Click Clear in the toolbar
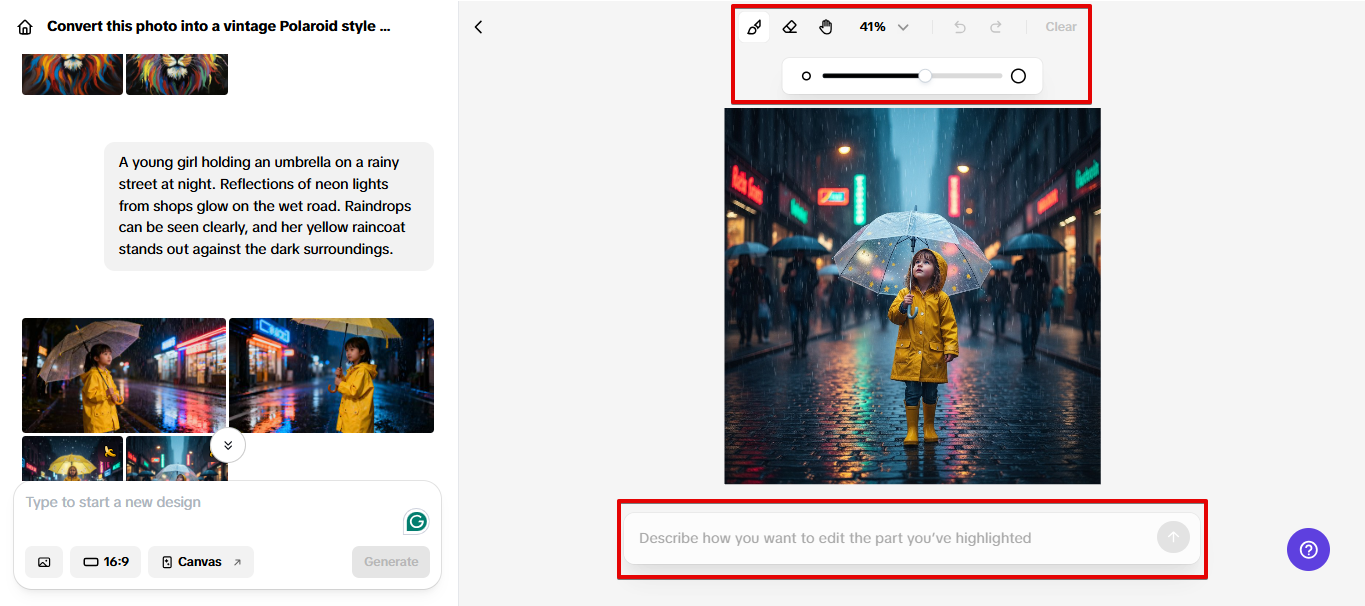This screenshot has width=1365, height=606. pos(1061,27)
